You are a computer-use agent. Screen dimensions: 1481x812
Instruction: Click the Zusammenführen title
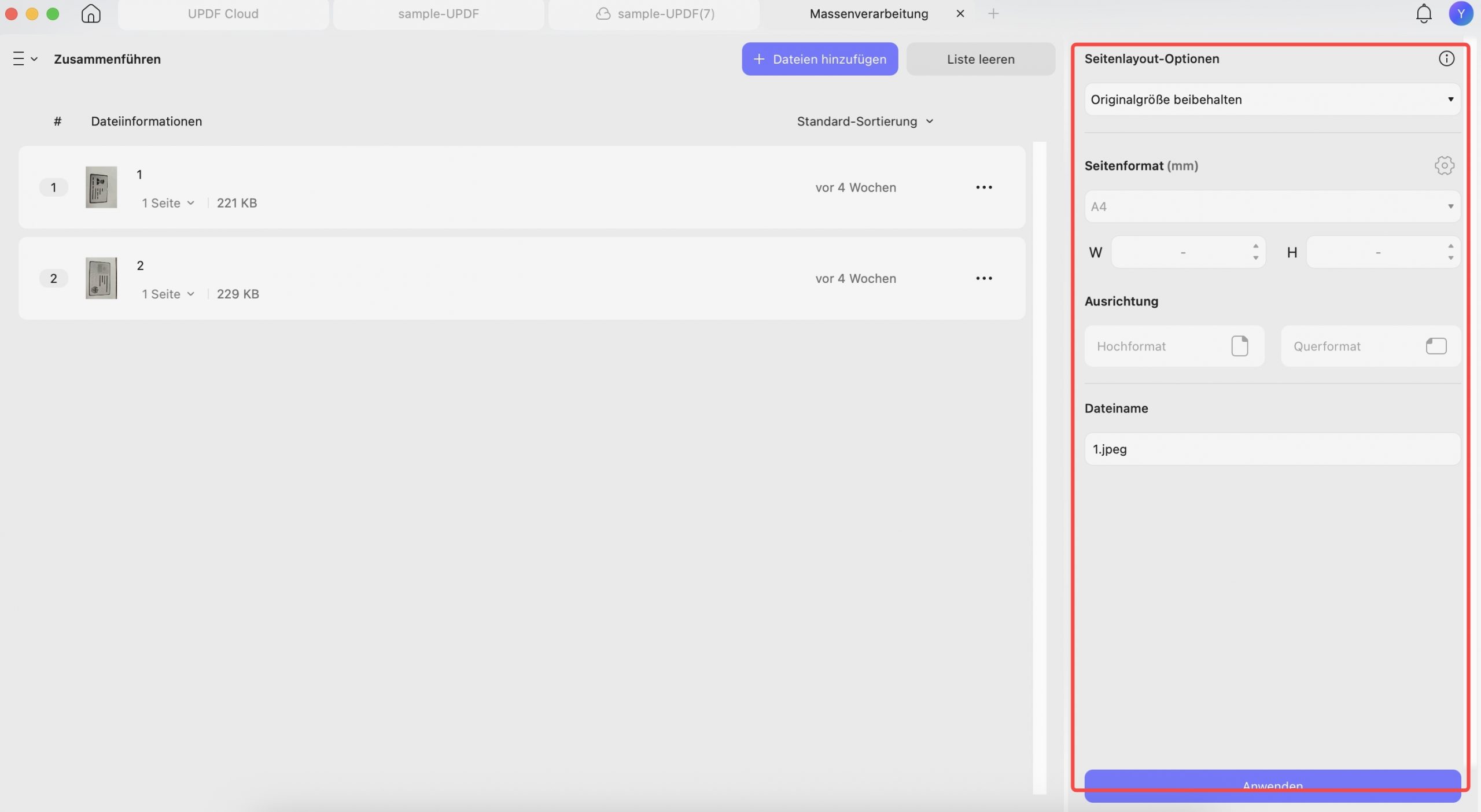pos(107,59)
